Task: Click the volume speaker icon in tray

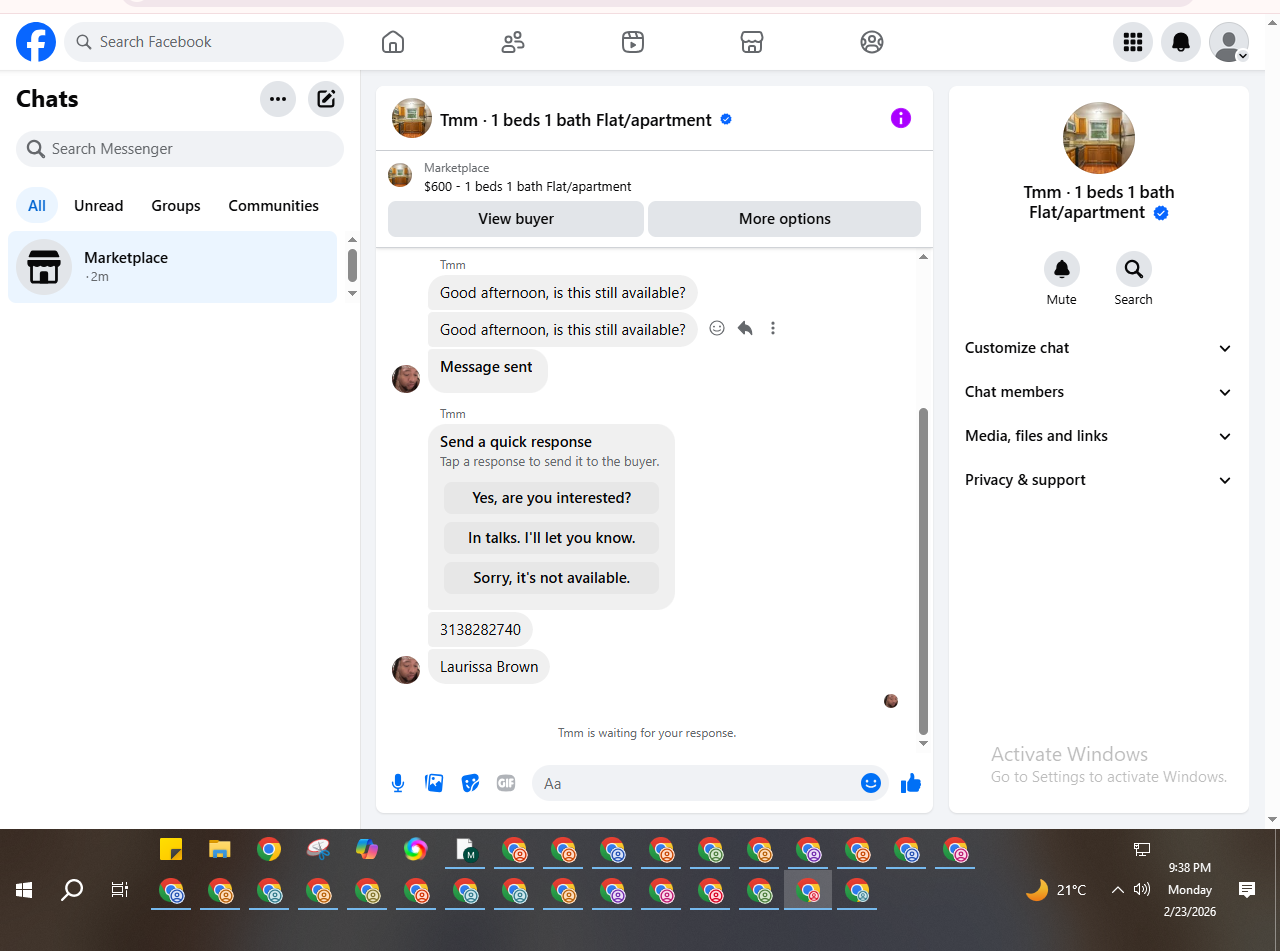Action: click(x=1142, y=889)
